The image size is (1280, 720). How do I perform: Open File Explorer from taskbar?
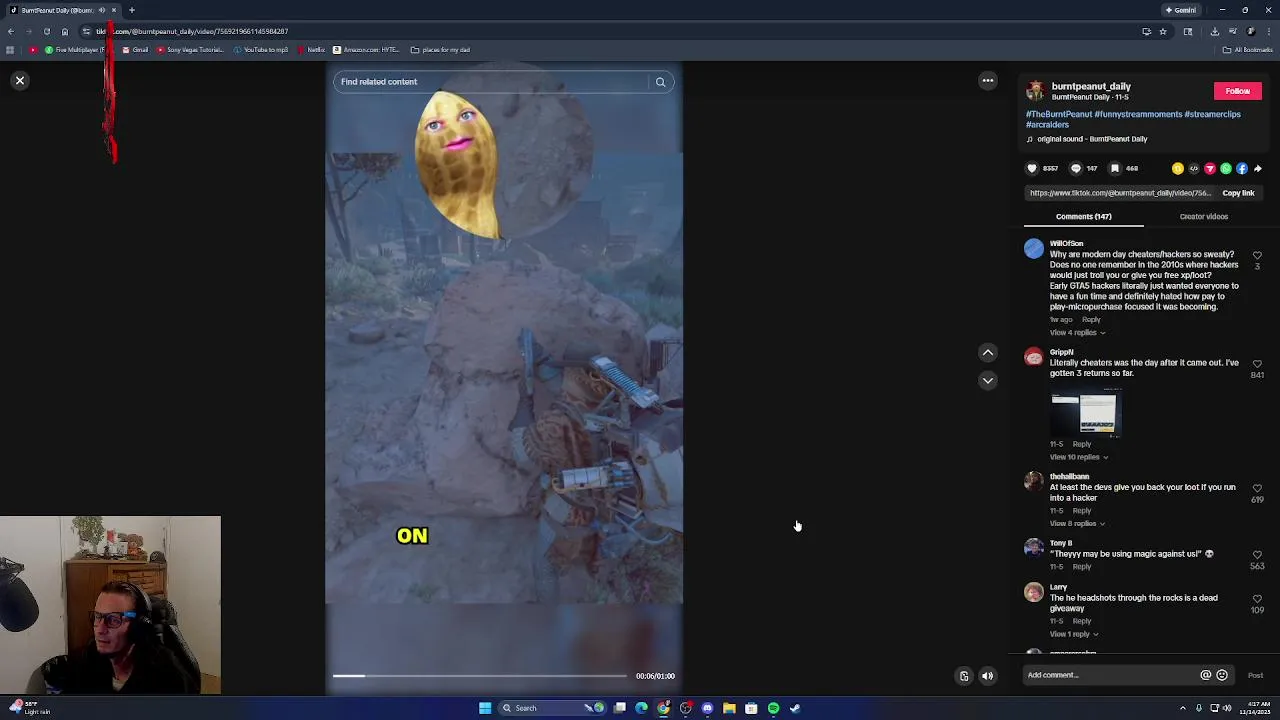[x=729, y=708]
